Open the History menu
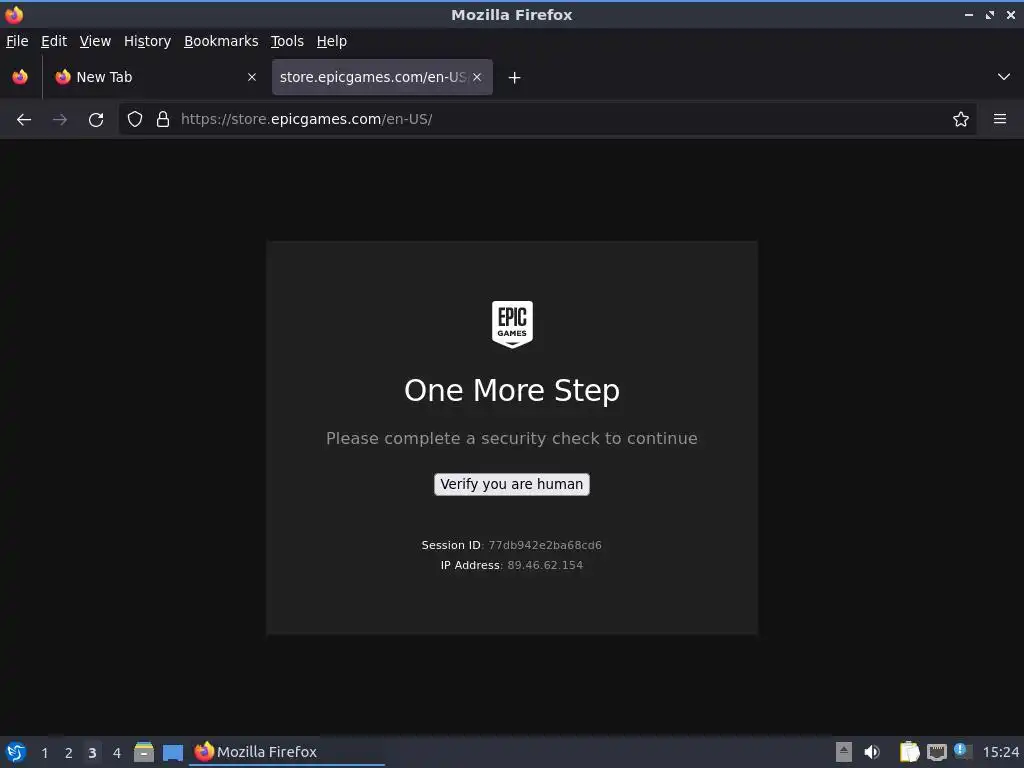Viewport: 1024px width, 768px height. [148, 41]
